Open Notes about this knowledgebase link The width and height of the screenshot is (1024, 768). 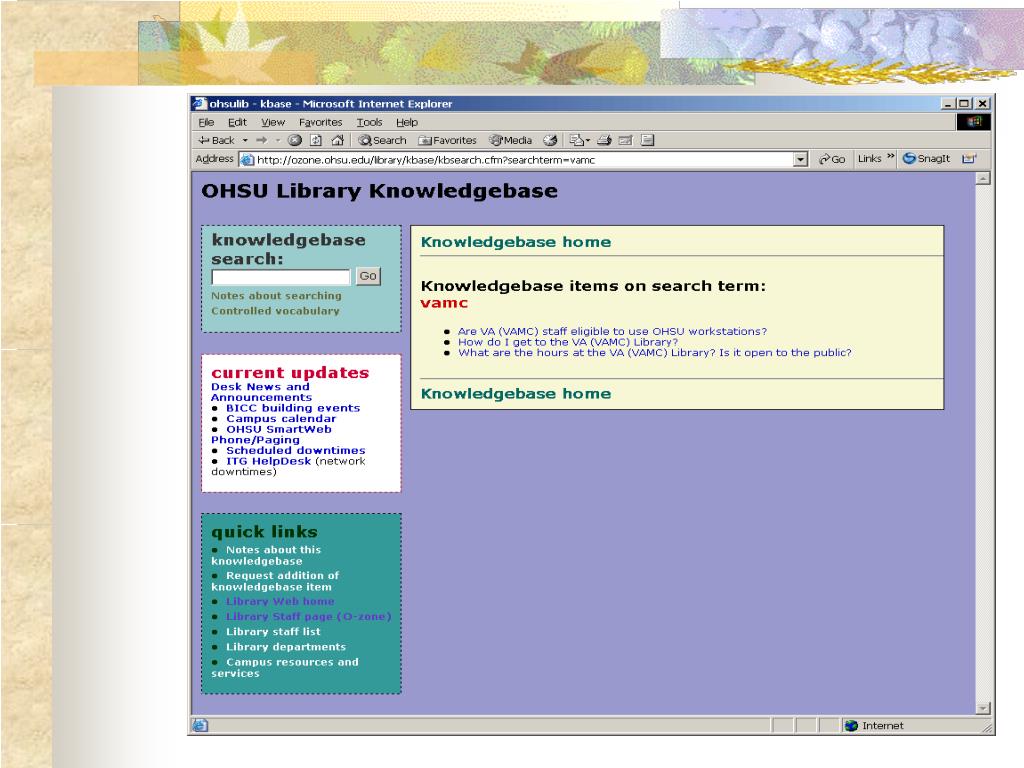[266, 556]
